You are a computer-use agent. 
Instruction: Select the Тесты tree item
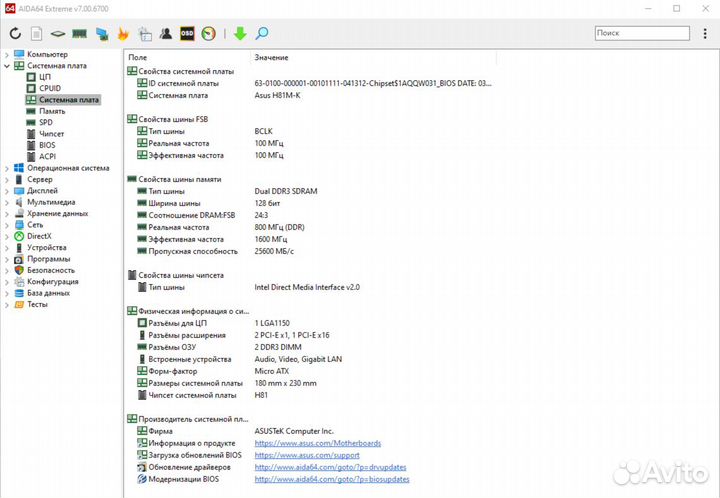pos(37,304)
